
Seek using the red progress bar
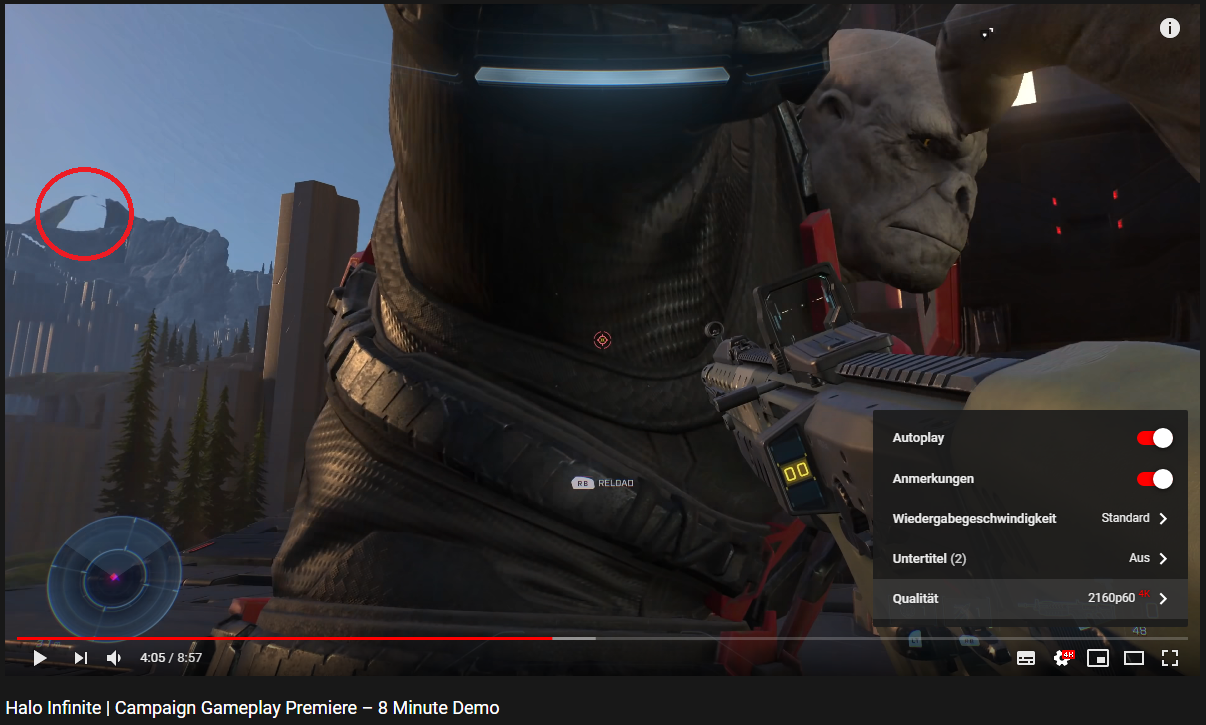click(x=284, y=638)
